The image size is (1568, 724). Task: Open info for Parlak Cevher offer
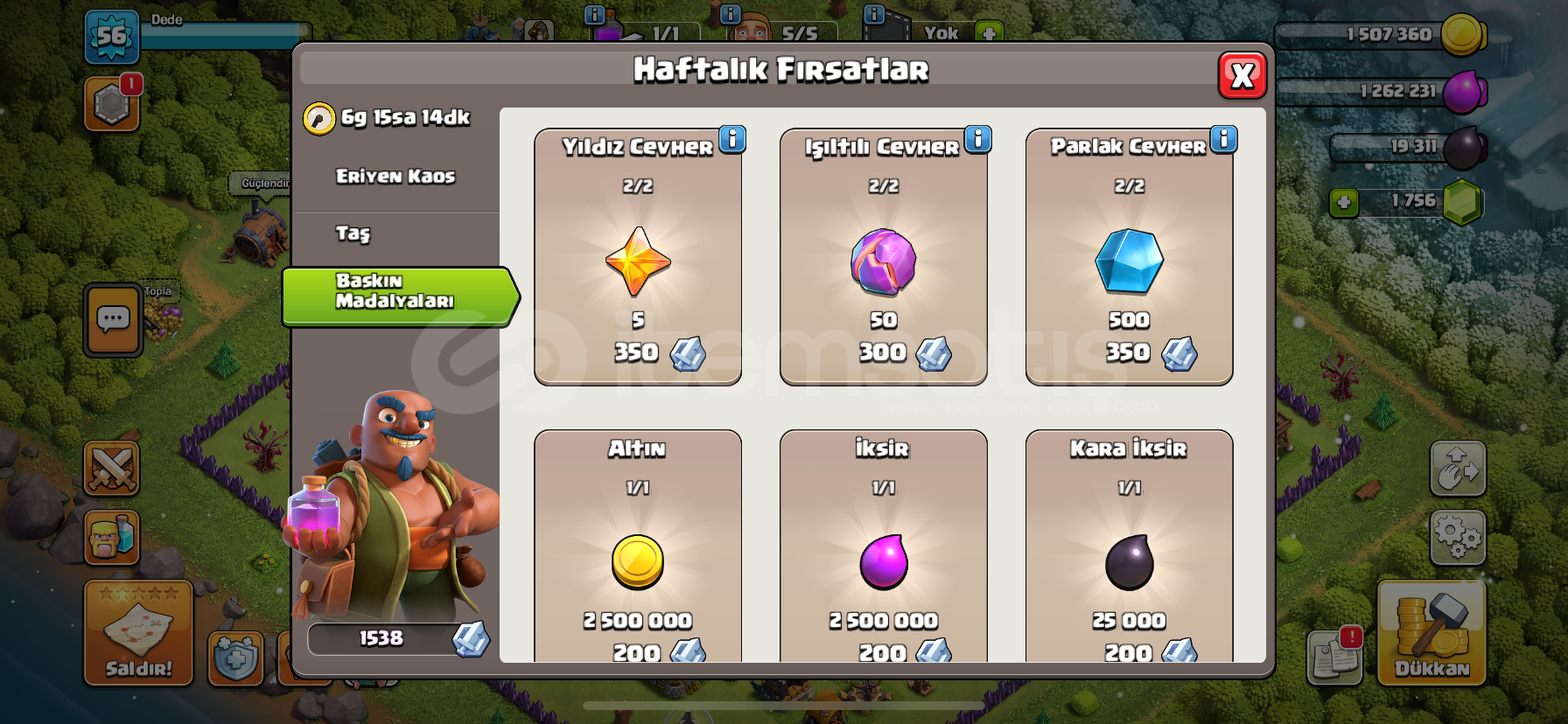1224,139
